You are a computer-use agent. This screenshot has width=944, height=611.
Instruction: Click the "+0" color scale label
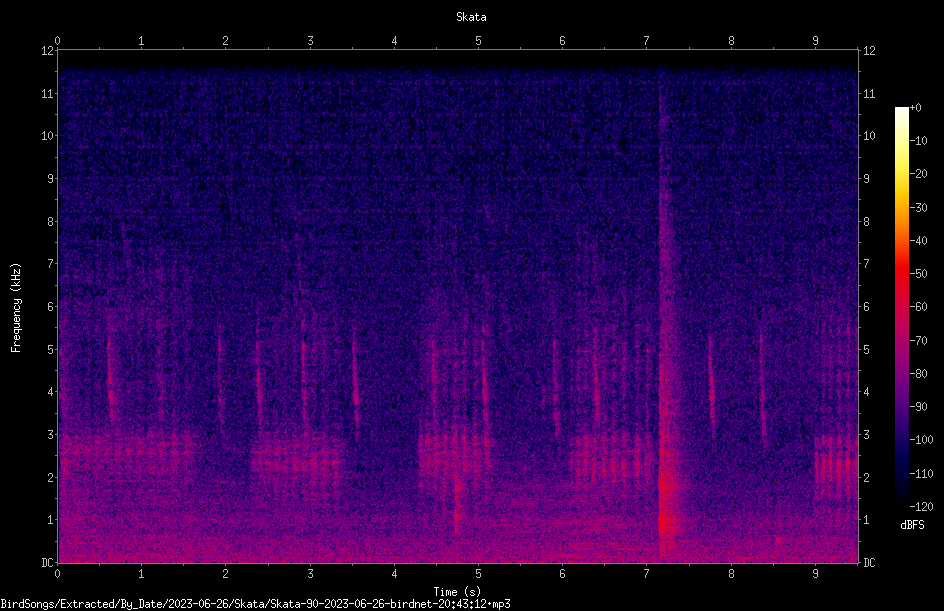[x=915, y=108]
